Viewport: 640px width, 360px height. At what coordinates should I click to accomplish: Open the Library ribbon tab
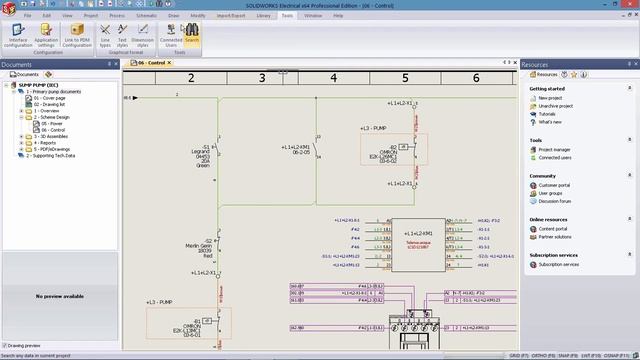click(x=263, y=16)
